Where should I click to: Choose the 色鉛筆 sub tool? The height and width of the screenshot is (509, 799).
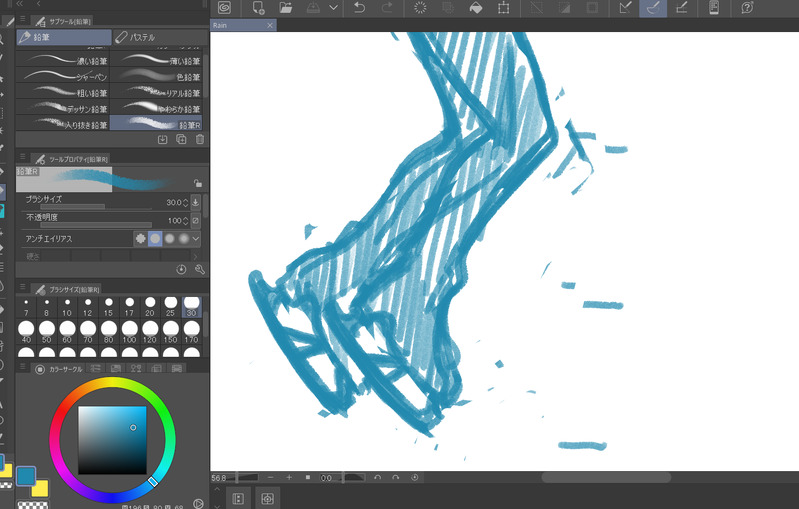(x=156, y=76)
